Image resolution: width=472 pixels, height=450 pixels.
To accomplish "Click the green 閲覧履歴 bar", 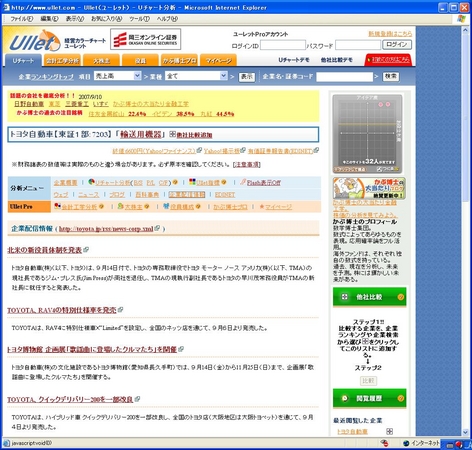I will pos(369,398).
